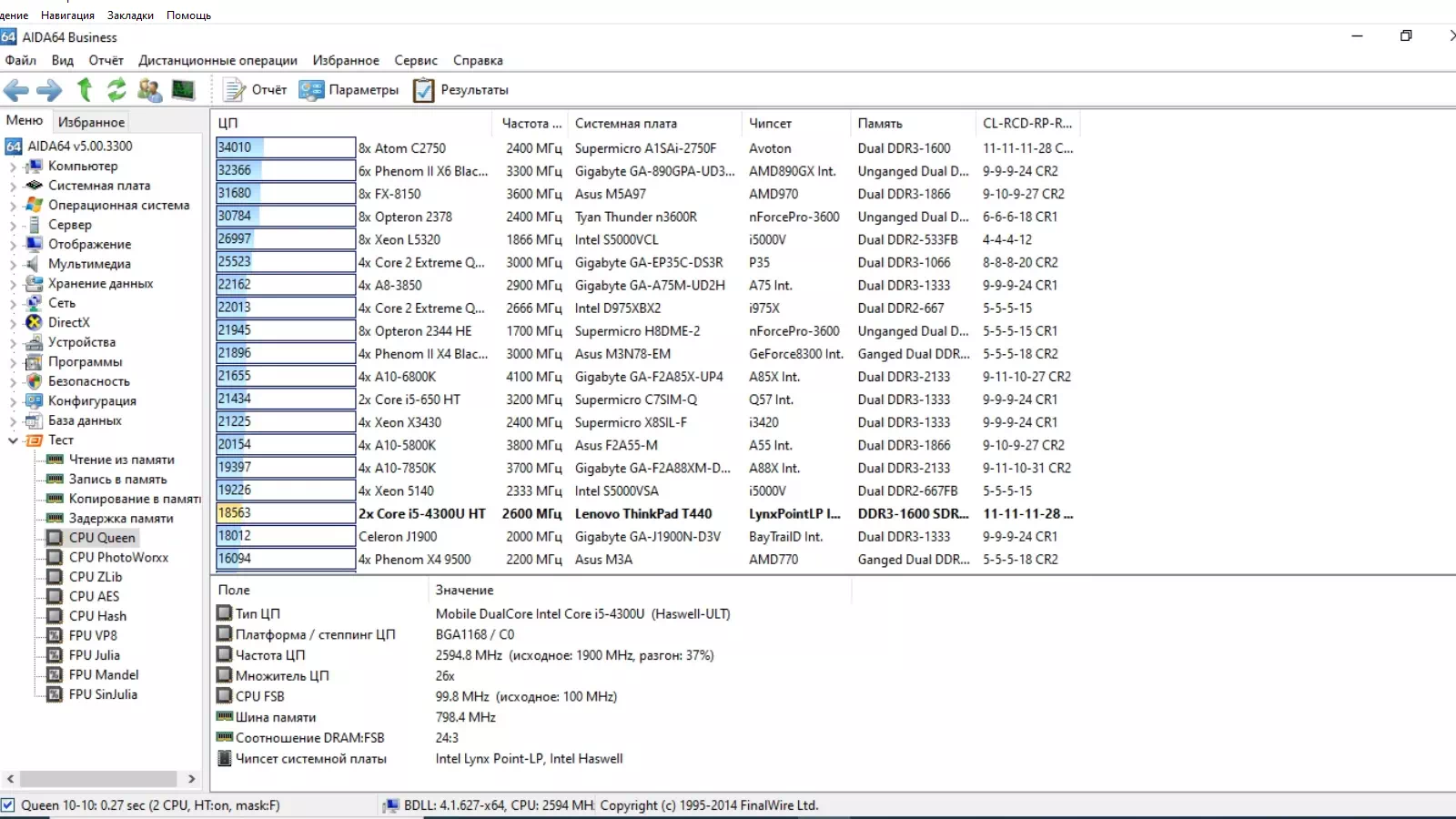This screenshot has width=1456, height=819.
Task: Switch to the Избранное tab
Action: [x=91, y=121]
